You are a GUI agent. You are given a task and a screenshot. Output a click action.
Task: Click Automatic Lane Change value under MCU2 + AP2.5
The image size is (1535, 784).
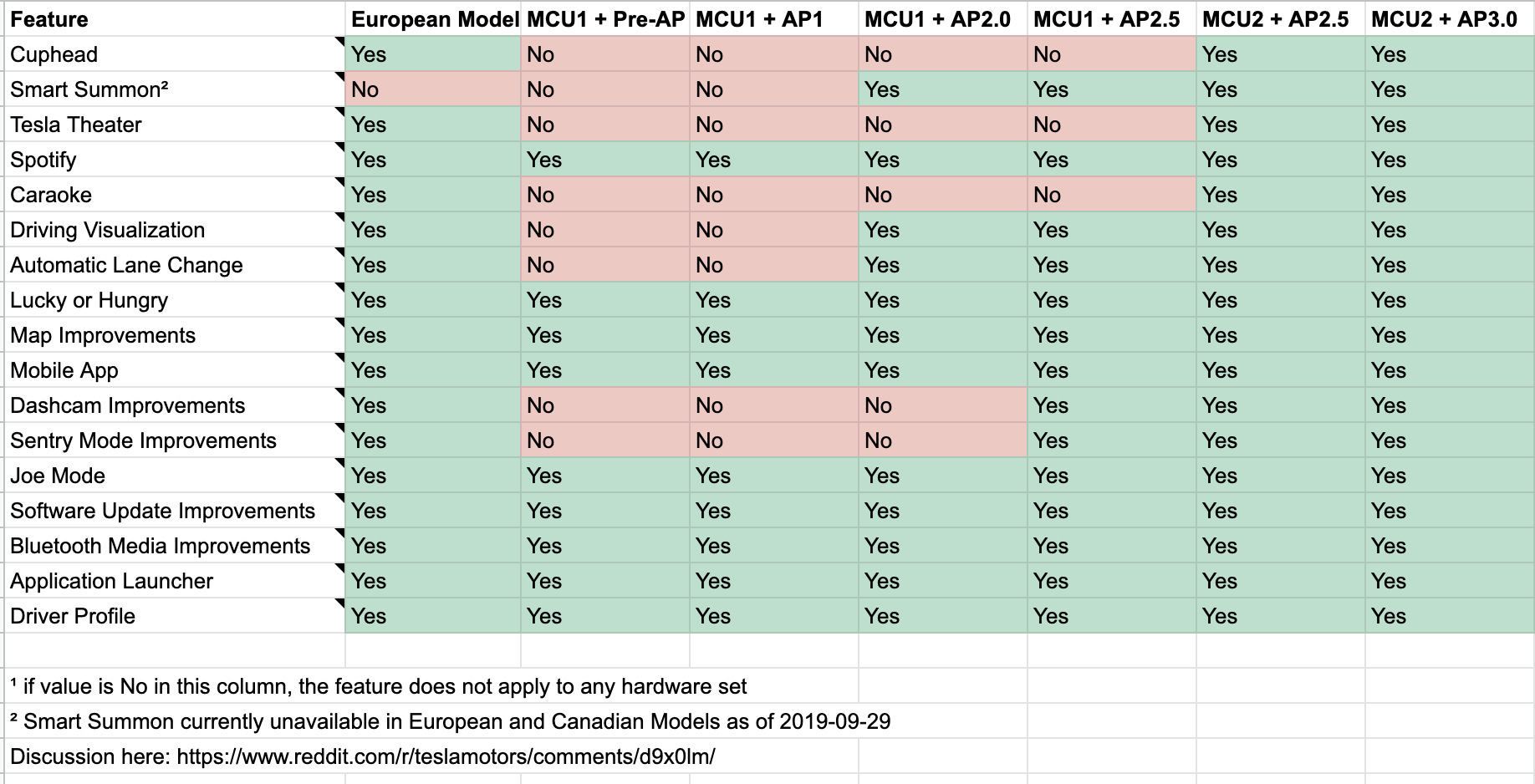point(1280,265)
